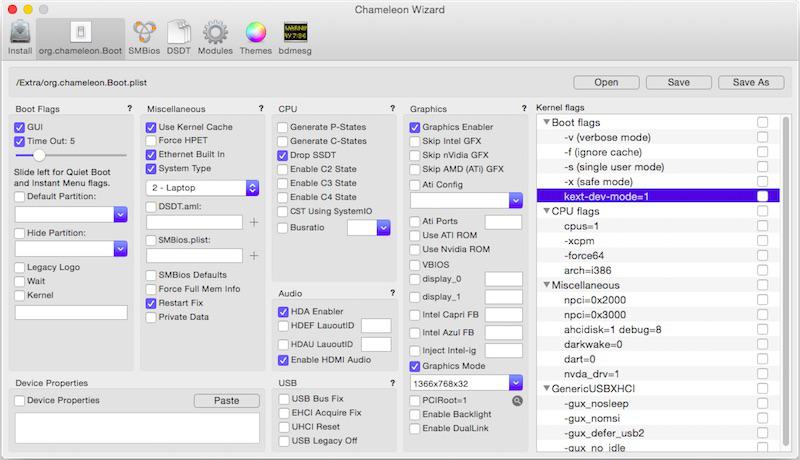Click the Save button
This screenshot has height=460, width=800.
tap(679, 83)
